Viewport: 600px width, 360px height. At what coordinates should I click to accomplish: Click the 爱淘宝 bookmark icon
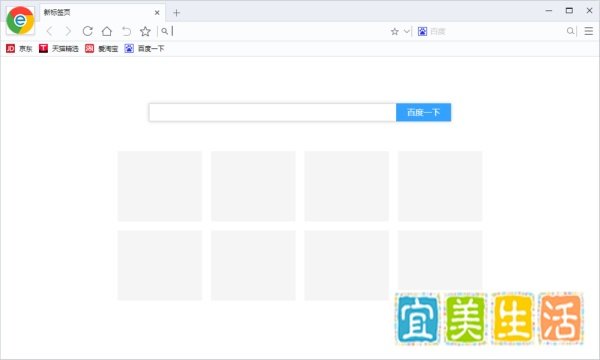pos(89,49)
